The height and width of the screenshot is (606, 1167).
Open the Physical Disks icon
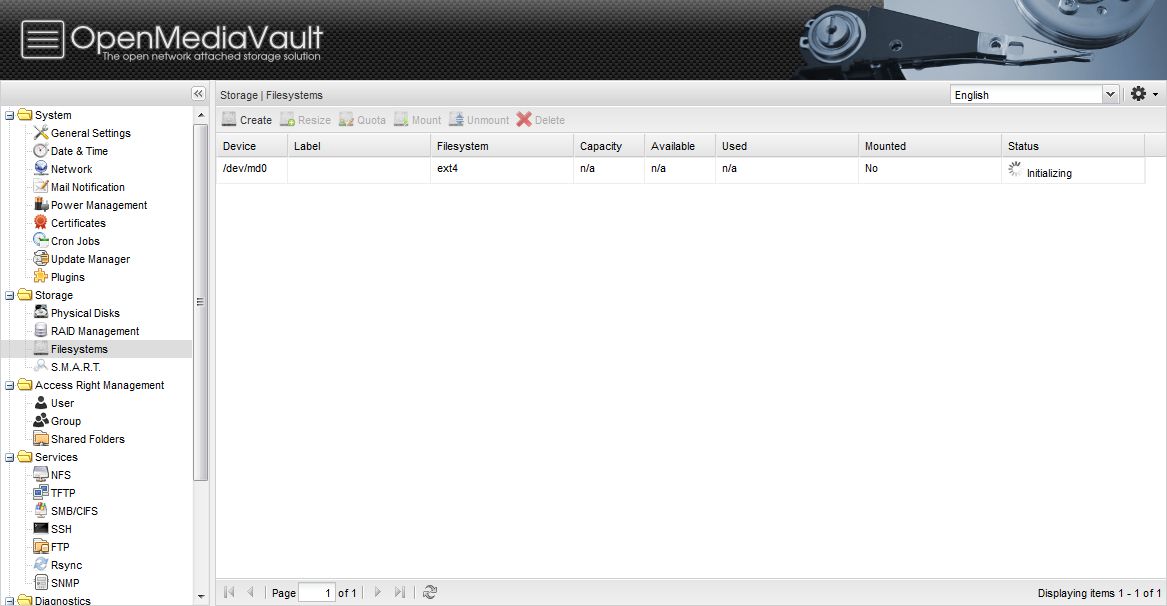[41, 313]
